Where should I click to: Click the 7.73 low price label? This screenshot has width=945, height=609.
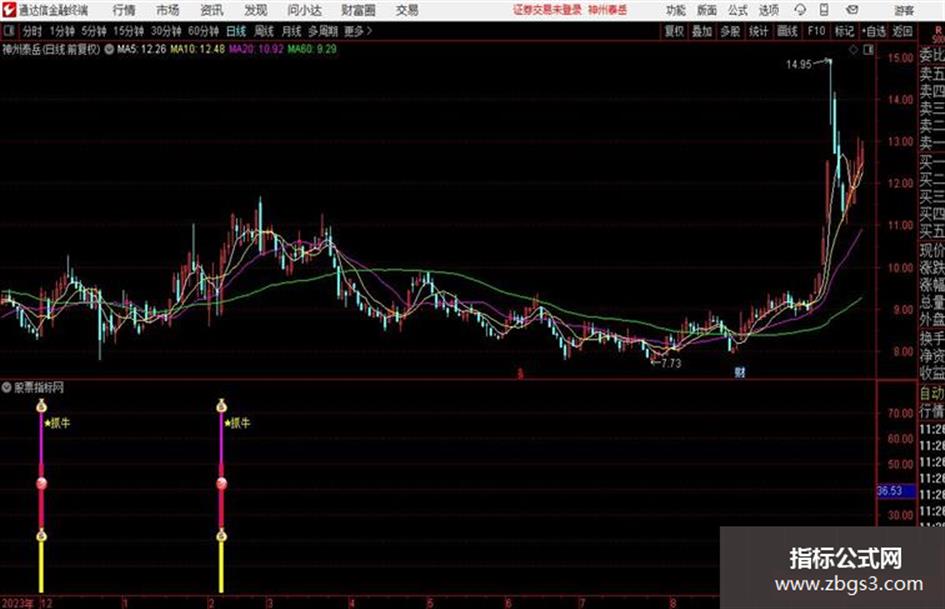point(671,364)
